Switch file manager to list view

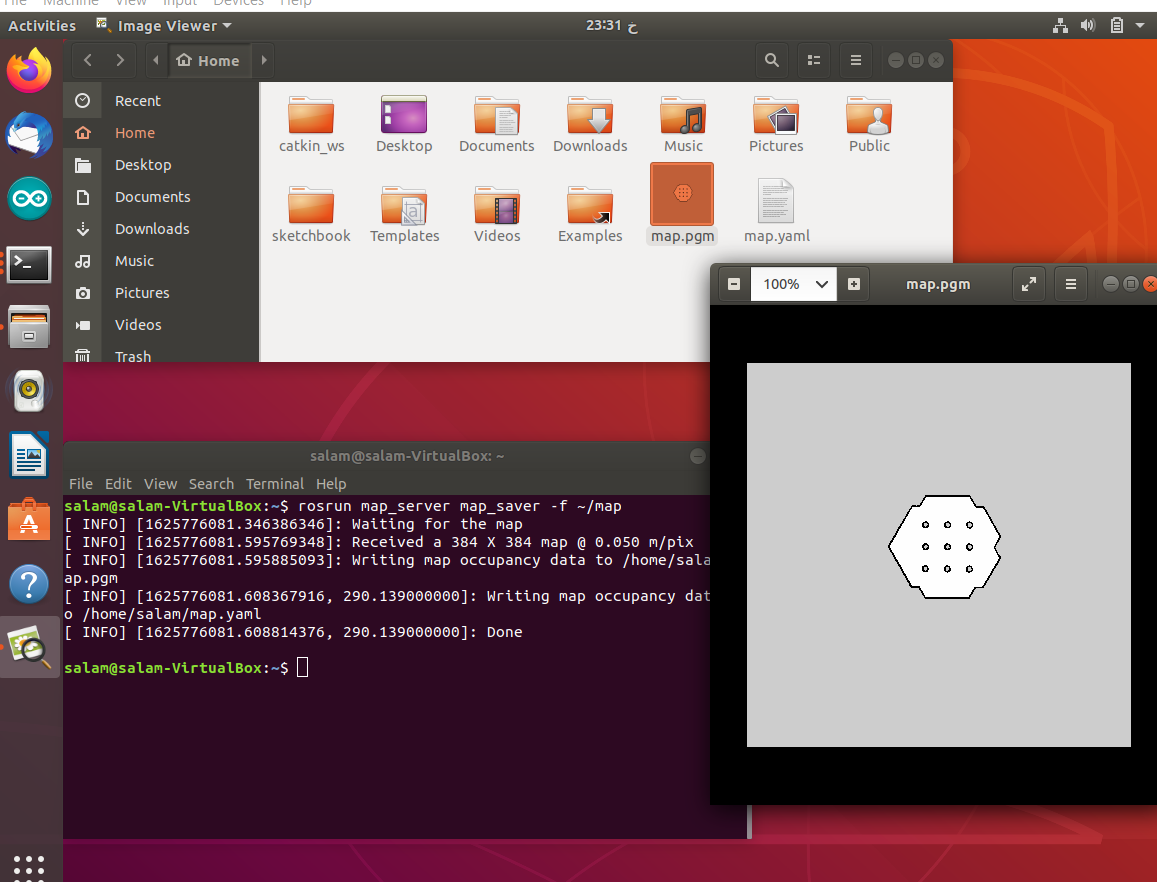(813, 60)
